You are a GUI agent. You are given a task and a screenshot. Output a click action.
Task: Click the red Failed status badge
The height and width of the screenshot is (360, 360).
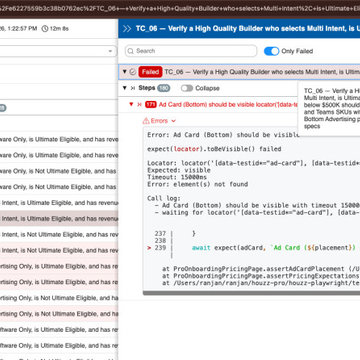150,72
